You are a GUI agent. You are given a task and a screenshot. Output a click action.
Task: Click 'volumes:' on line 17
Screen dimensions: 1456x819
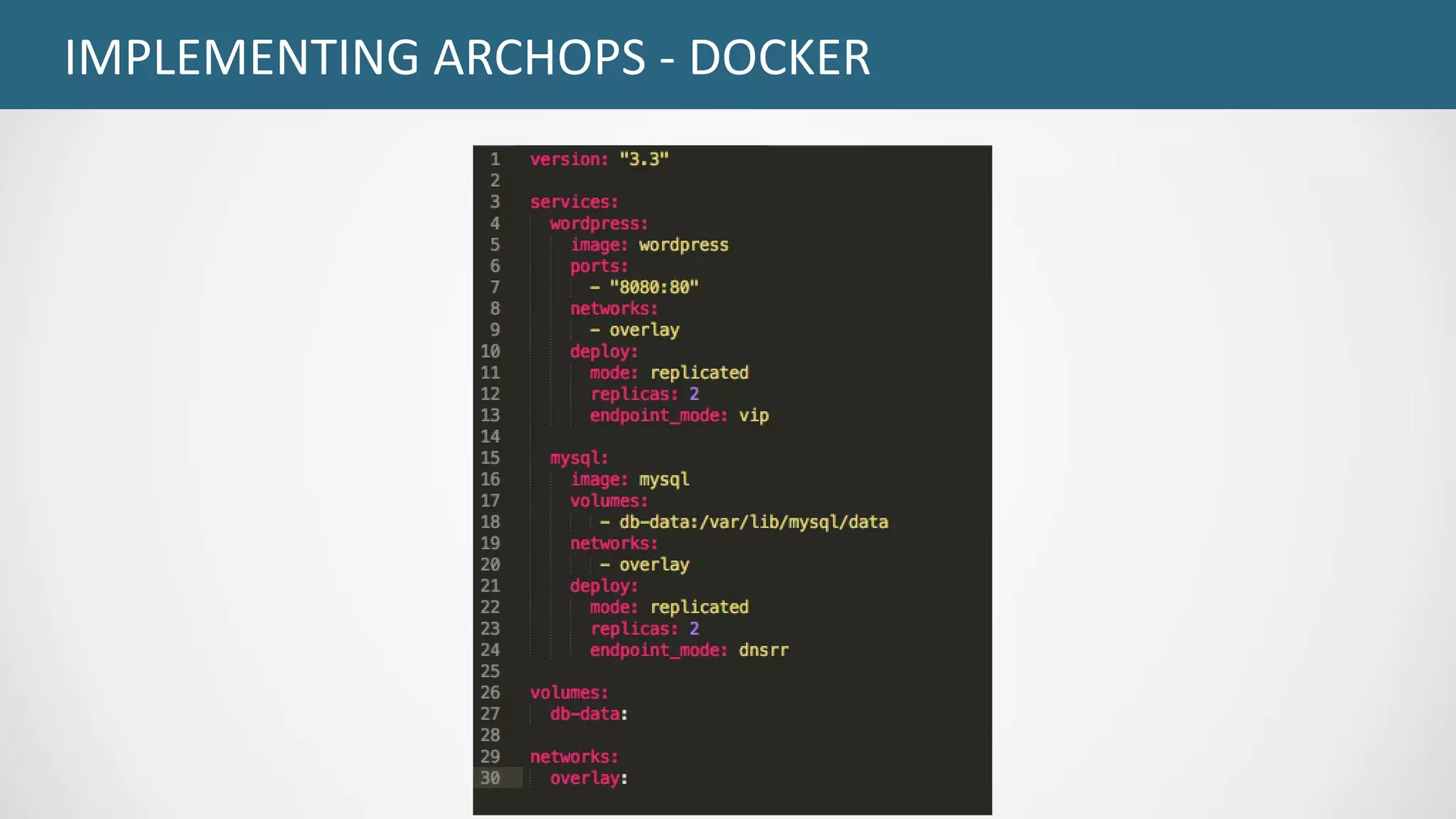pos(609,500)
